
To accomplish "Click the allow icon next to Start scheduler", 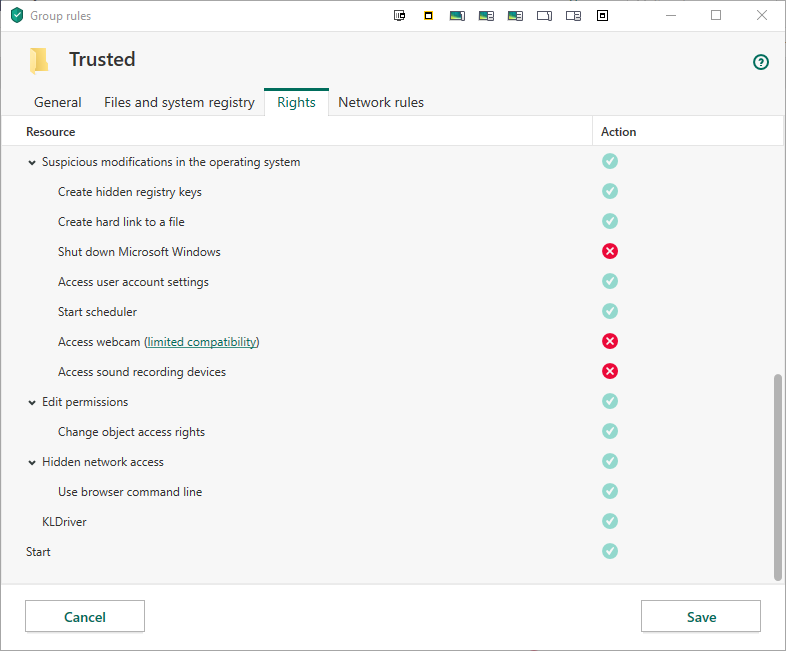I will [x=610, y=311].
